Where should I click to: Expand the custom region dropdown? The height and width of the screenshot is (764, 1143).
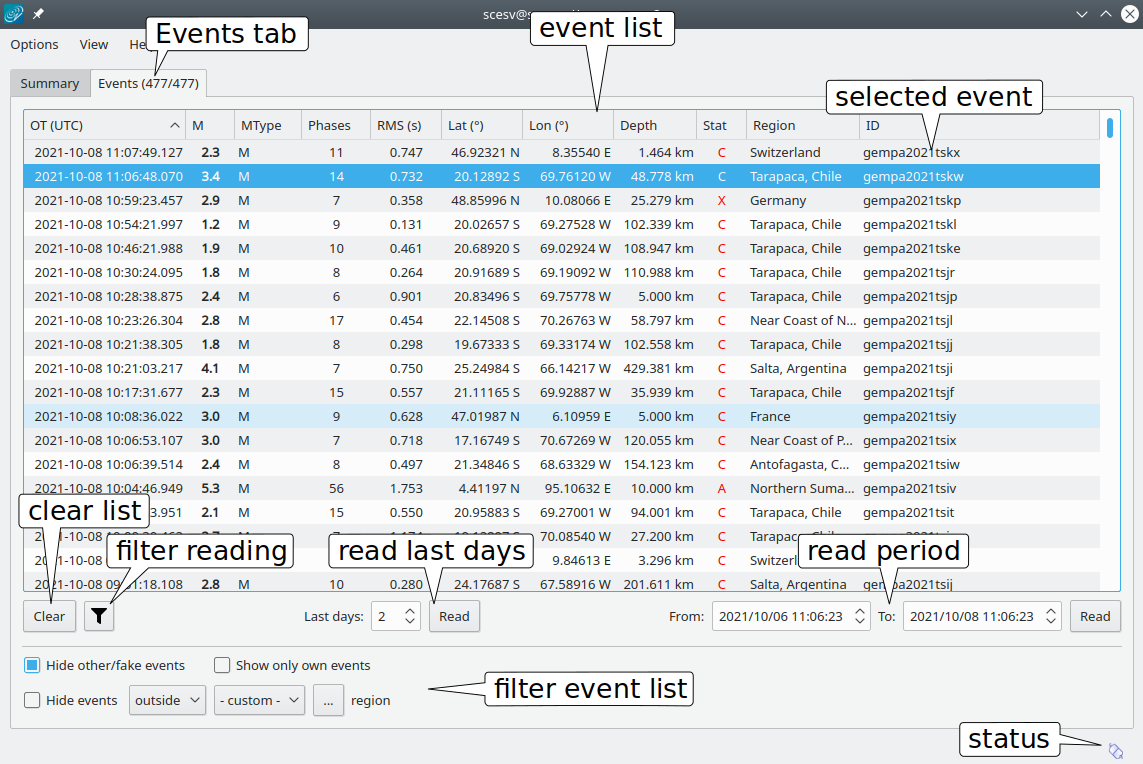pos(260,700)
